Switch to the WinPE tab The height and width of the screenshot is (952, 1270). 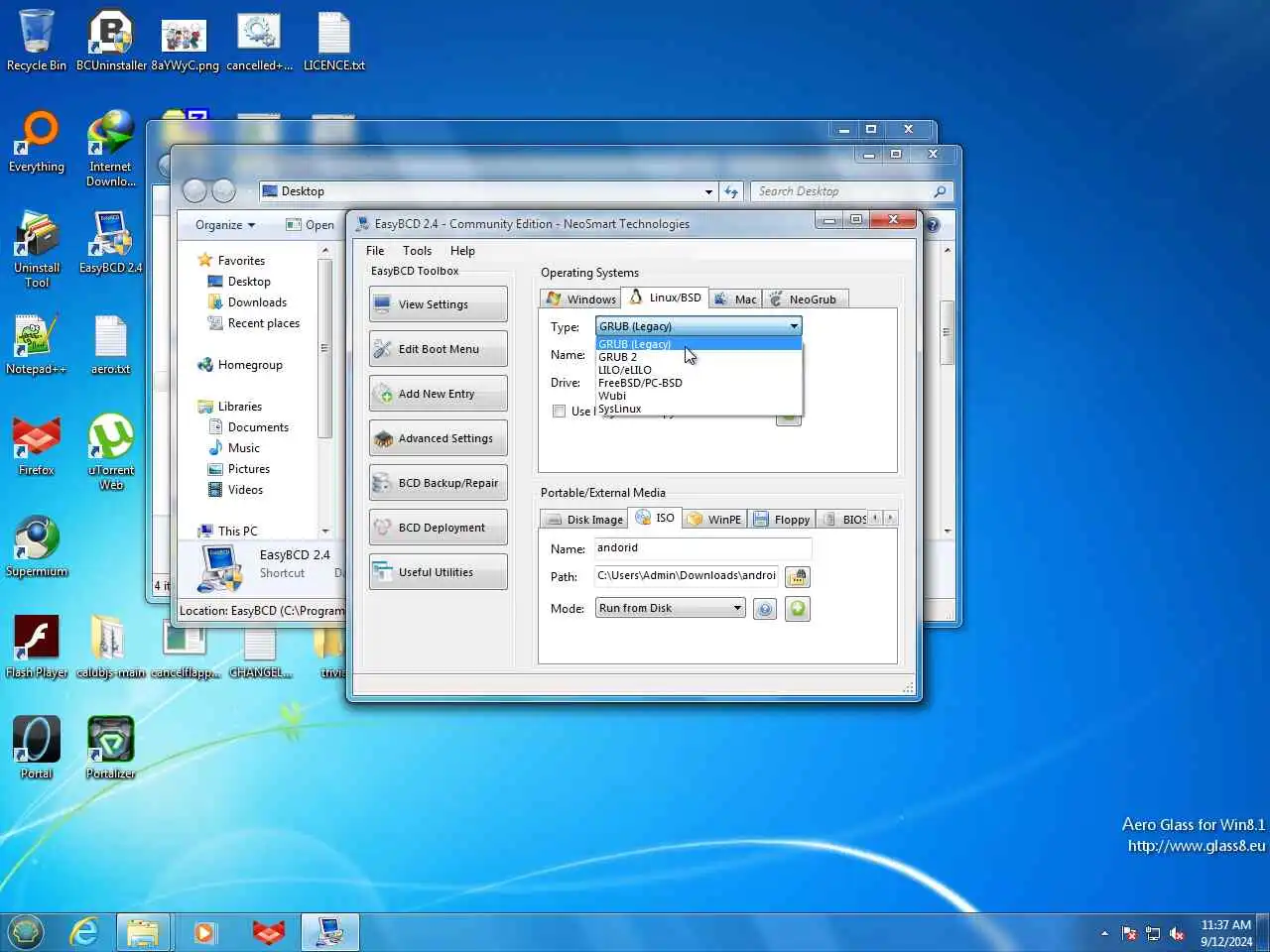[x=714, y=519]
